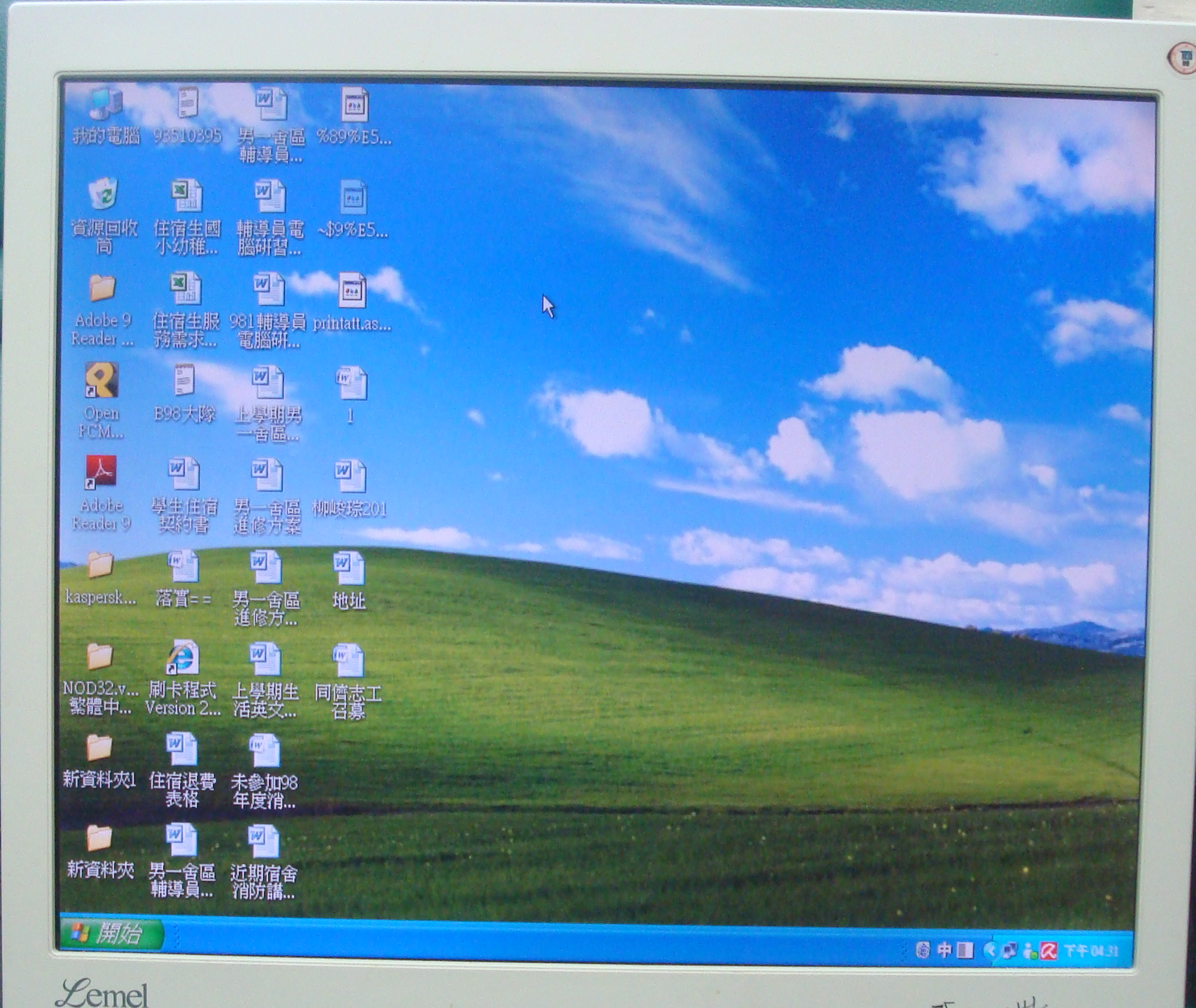This screenshot has height=1008, width=1196.
Task: Toggle the half/full-width shape indicator
Action: point(966,951)
